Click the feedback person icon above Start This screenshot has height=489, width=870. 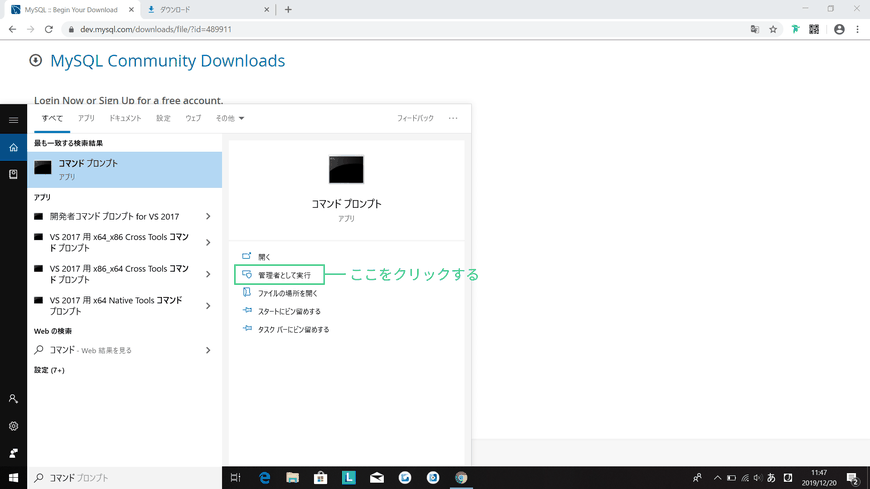click(x=13, y=453)
